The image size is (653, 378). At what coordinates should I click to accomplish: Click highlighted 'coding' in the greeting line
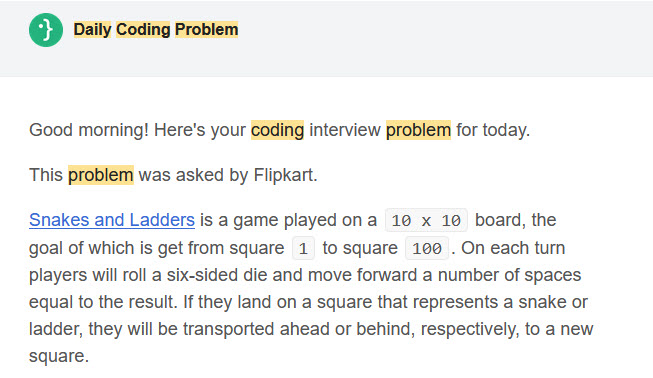tap(277, 130)
